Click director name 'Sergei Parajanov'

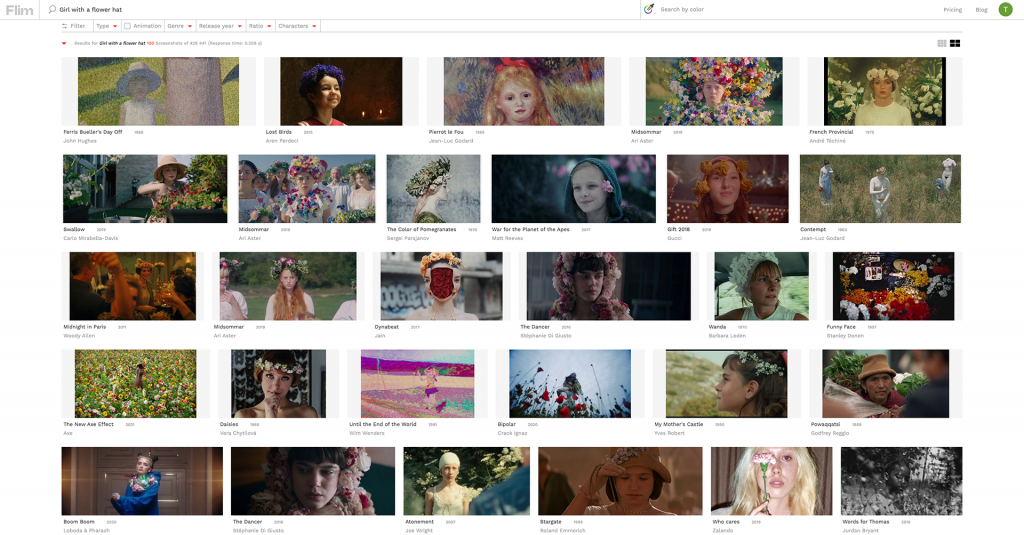408,238
